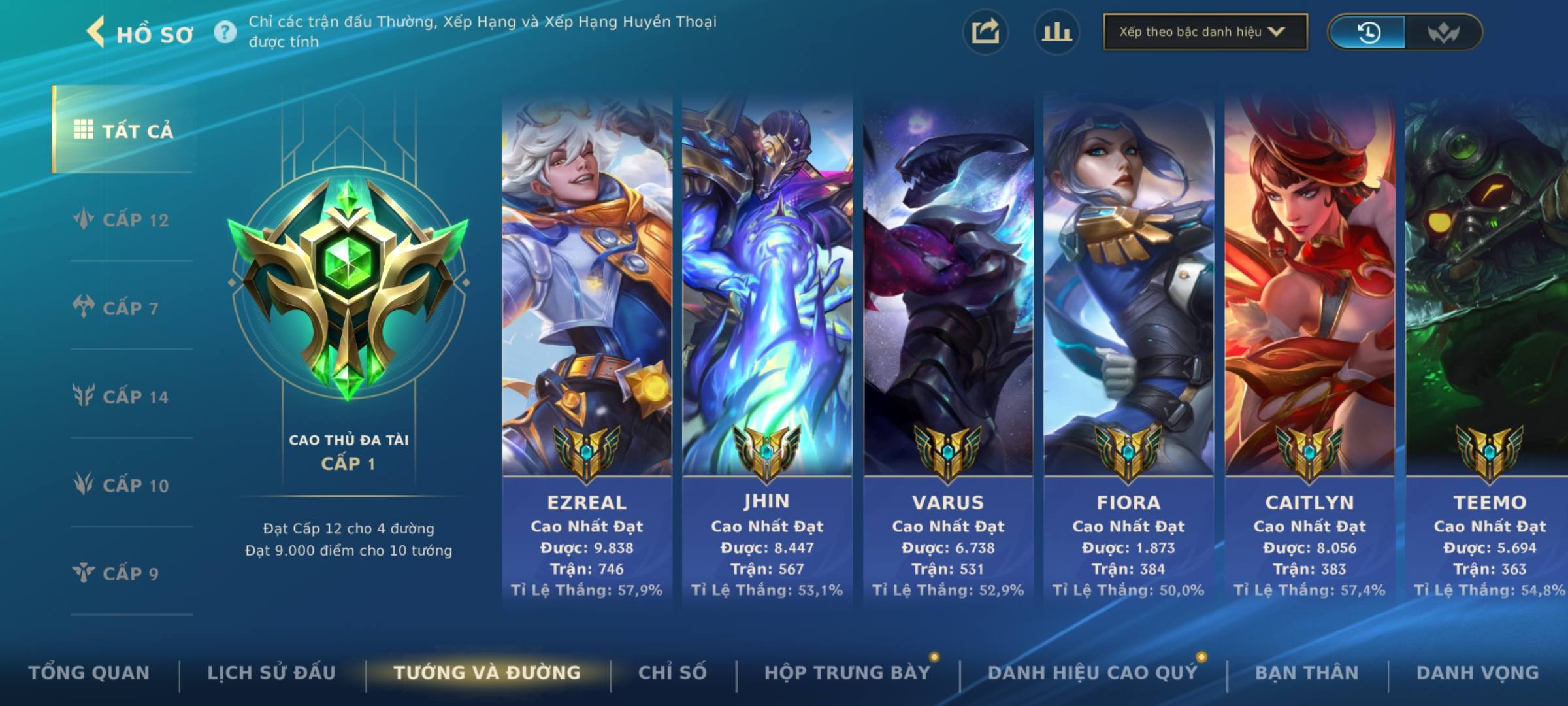Screen dimensions: 1568x706
Task: Switch to the Tổng Quan tab
Action: [x=89, y=673]
